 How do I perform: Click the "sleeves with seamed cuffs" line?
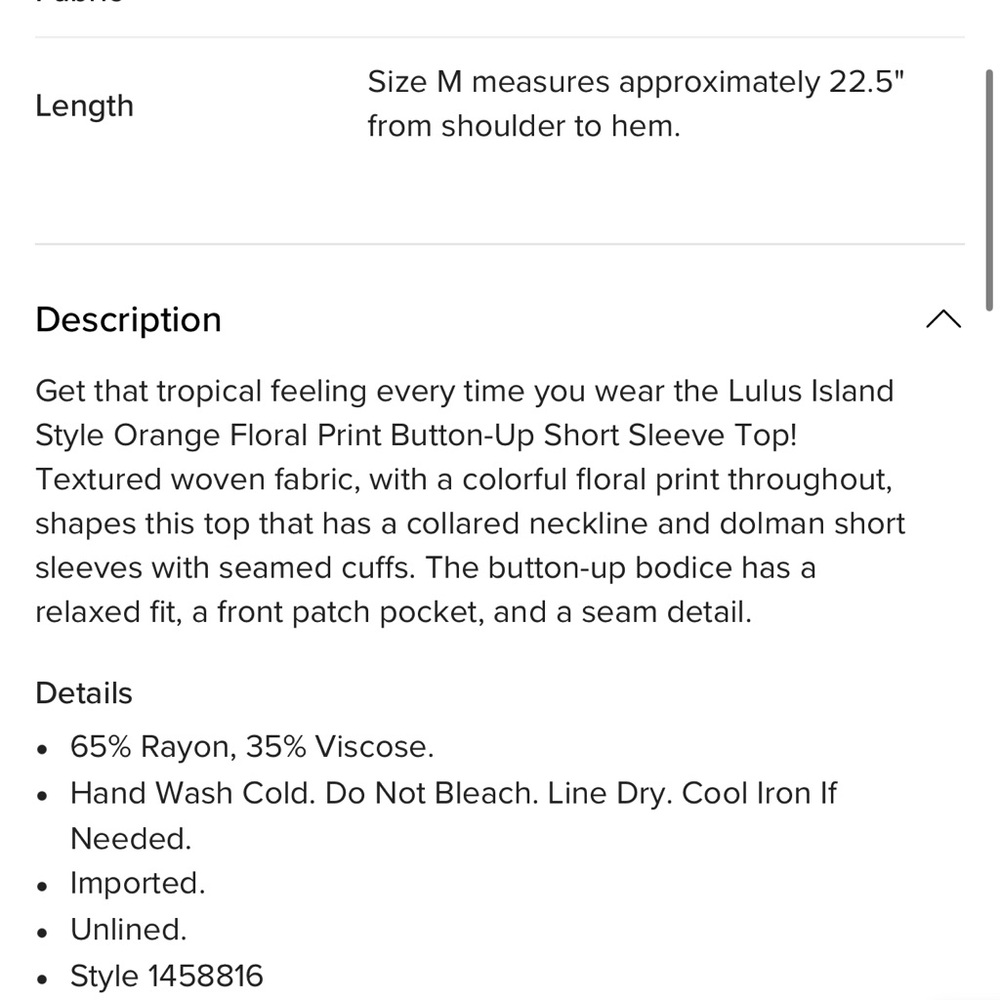[425, 568]
